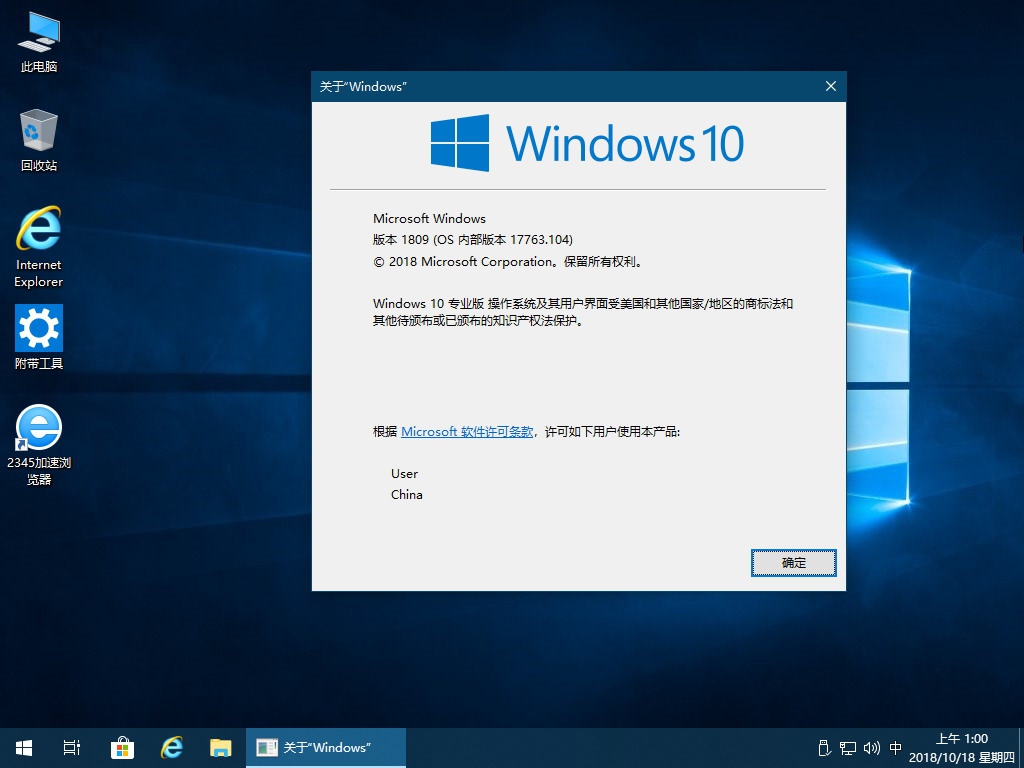Click the show desktop strip at taskbar end
The width and height of the screenshot is (1024, 768).
pyautogui.click(x=1021, y=748)
